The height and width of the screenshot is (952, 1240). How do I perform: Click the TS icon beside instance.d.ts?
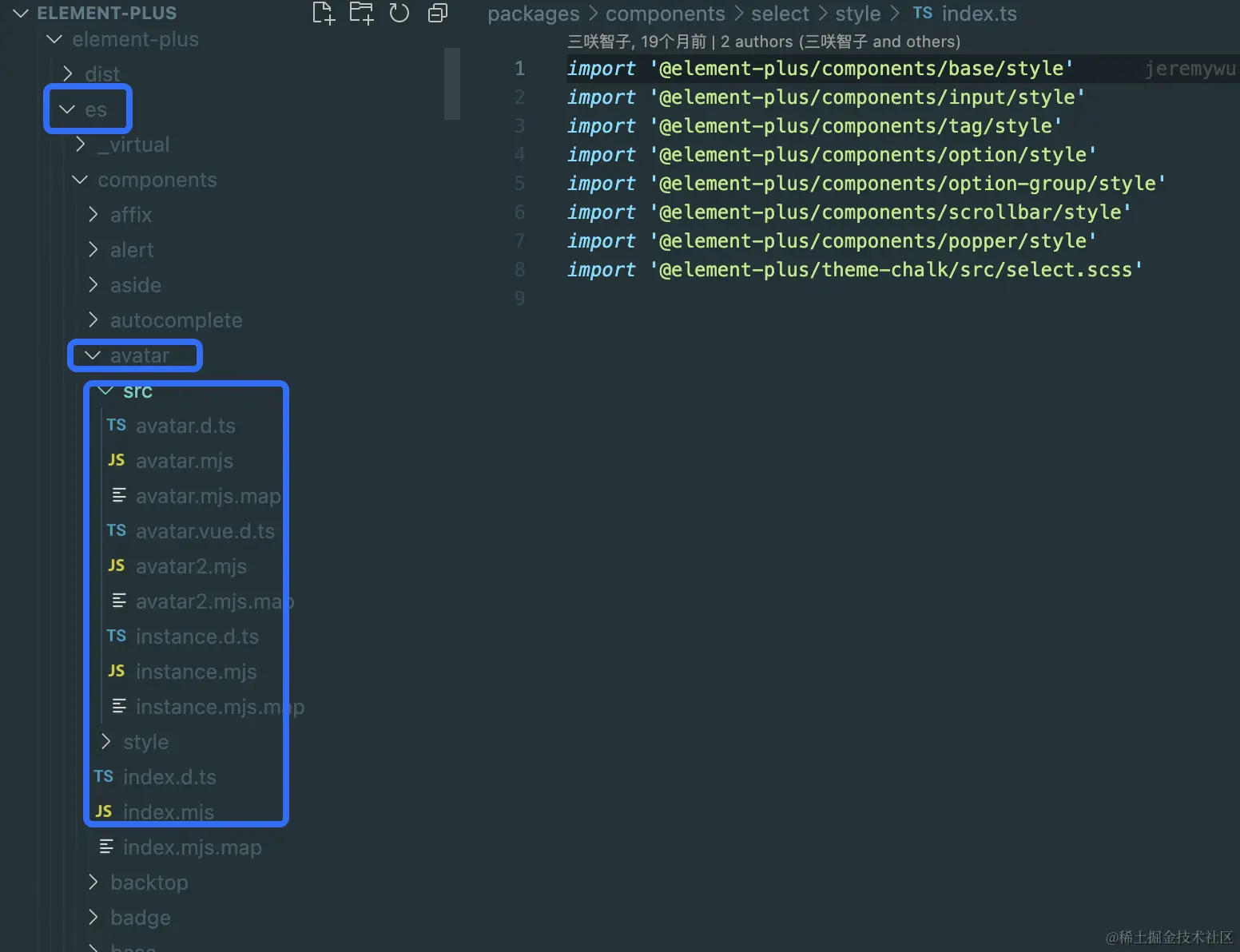tap(117, 636)
